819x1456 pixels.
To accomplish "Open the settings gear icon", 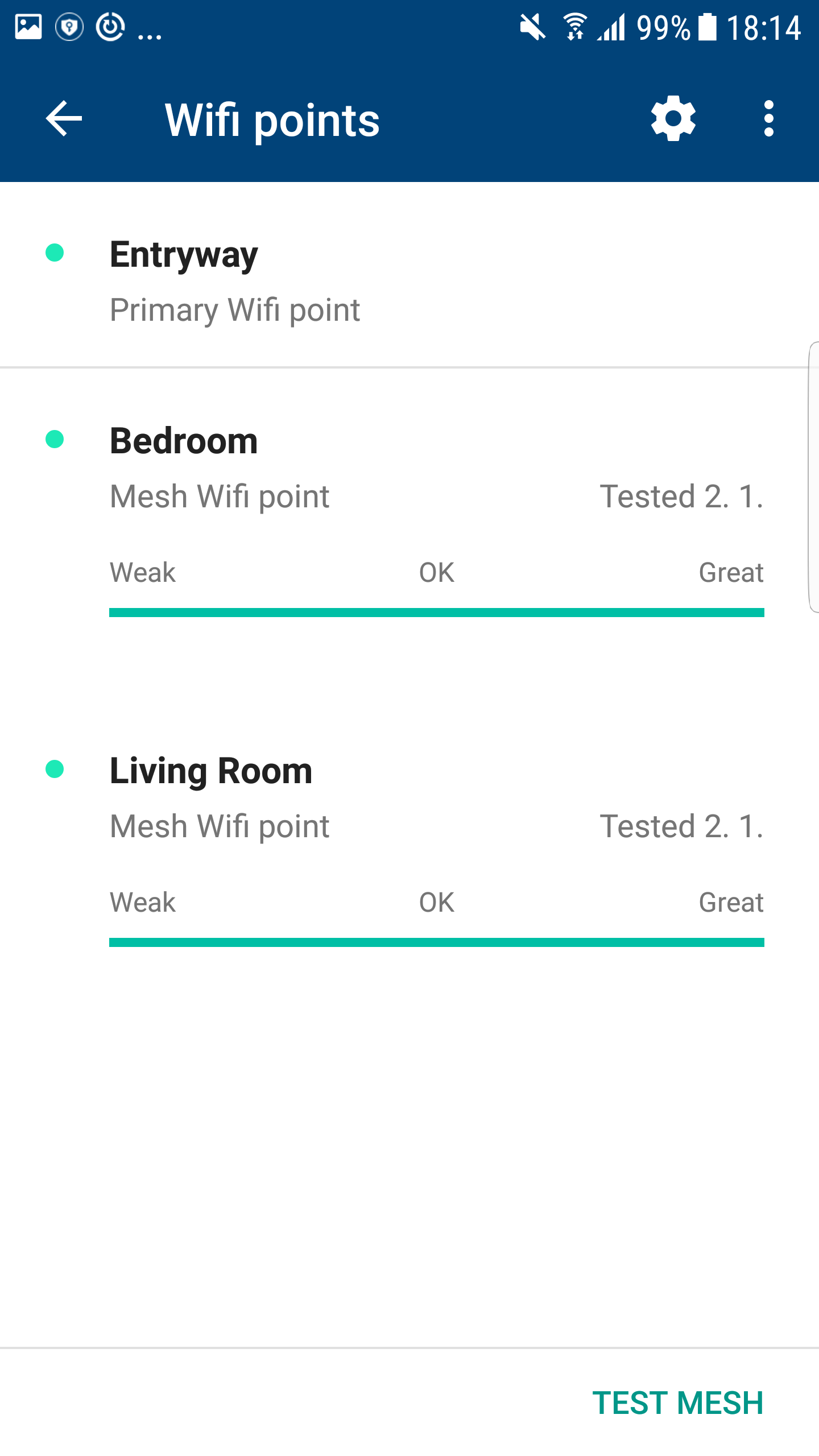I will click(x=673, y=119).
